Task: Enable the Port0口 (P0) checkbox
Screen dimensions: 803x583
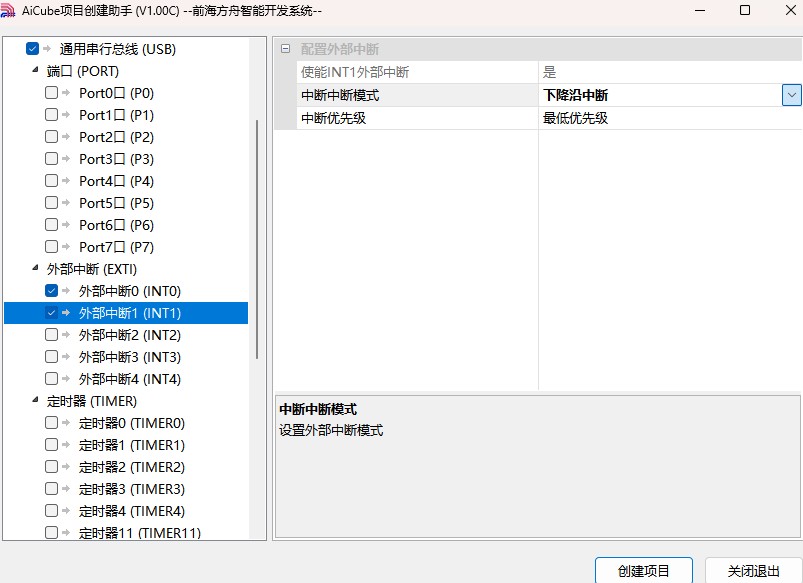Action: 51,93
